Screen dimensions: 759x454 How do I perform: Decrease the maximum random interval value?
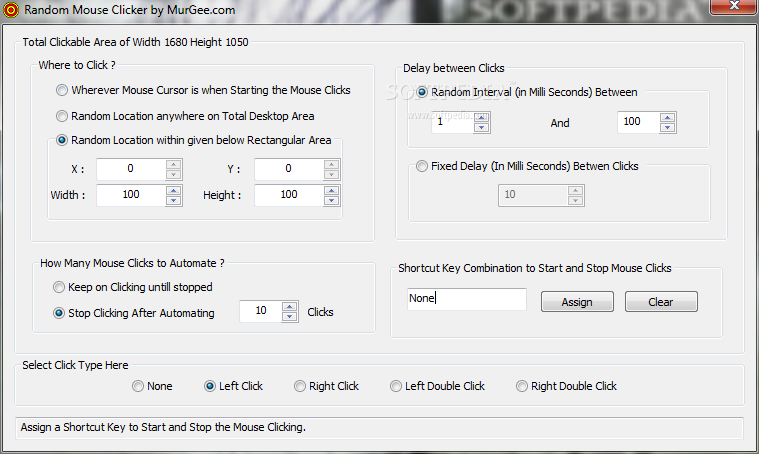pos(668,127)
